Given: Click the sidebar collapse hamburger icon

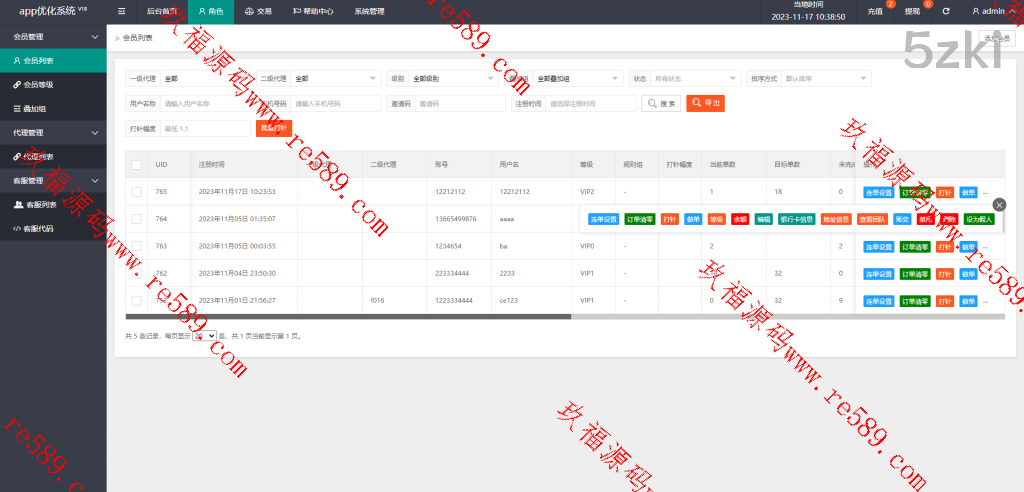Looking at the screenshot, I should [x=122, y=11].
